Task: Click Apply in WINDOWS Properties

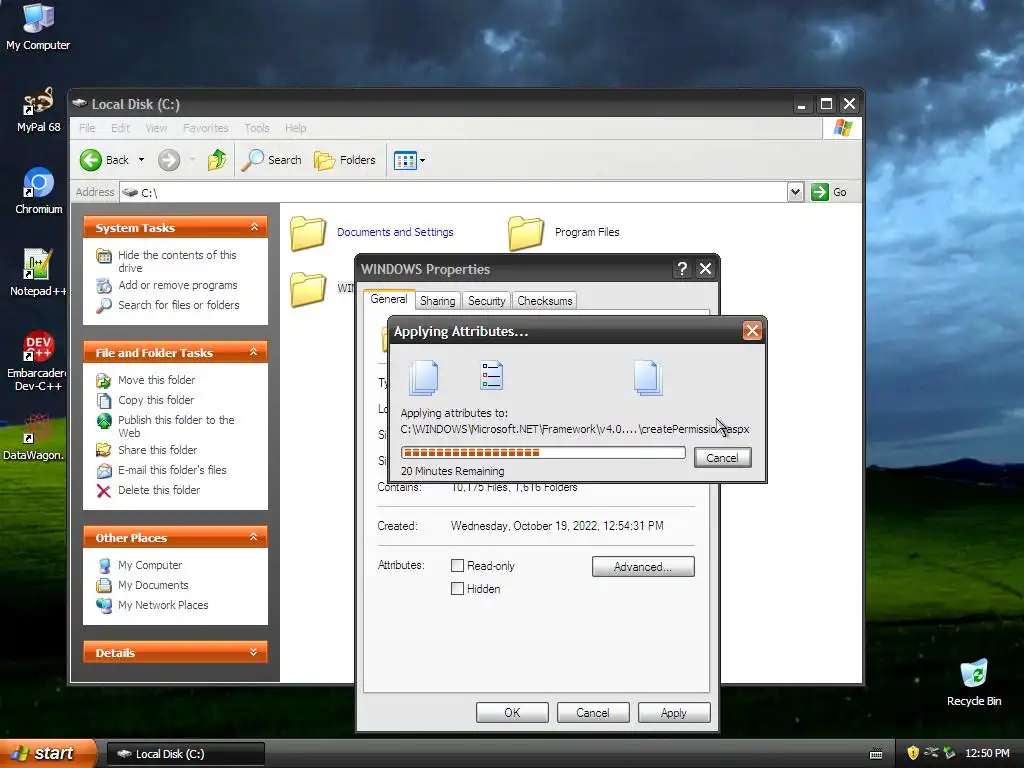Action: (x=673, y=712)
